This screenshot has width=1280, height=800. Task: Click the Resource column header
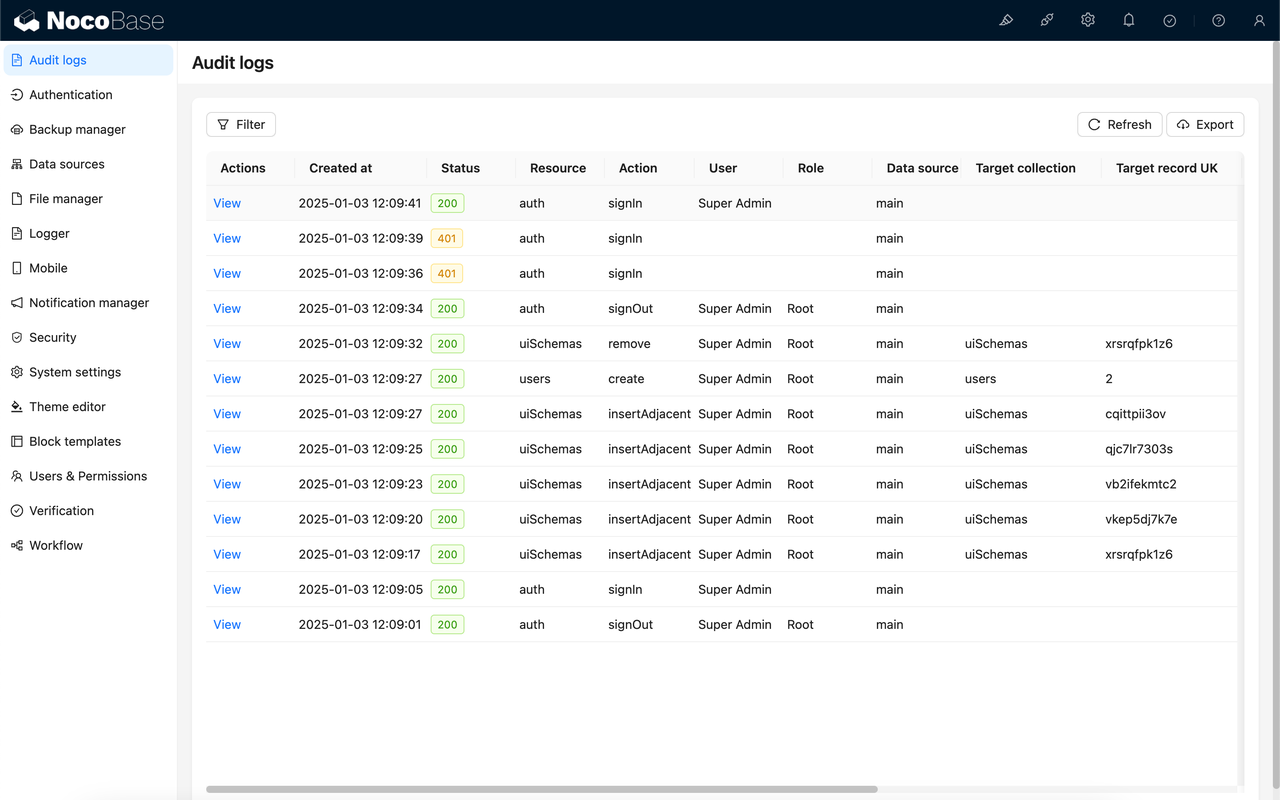click(x=558, y=168)
